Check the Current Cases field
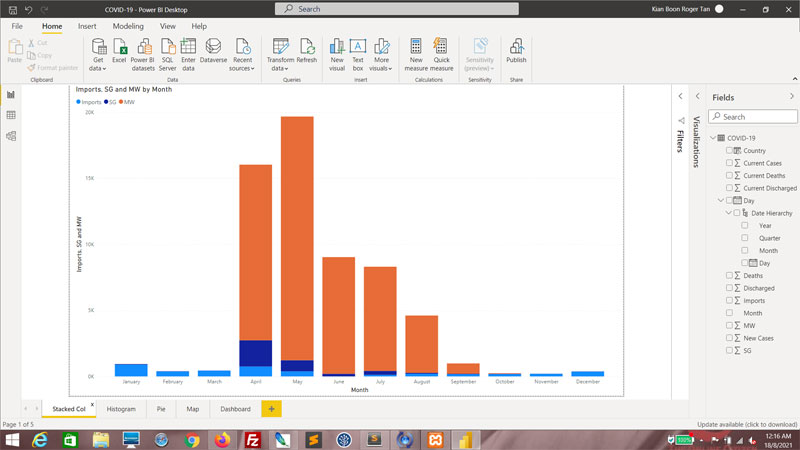This screenshot has width=800, height=450. click(x=729, y=163)
